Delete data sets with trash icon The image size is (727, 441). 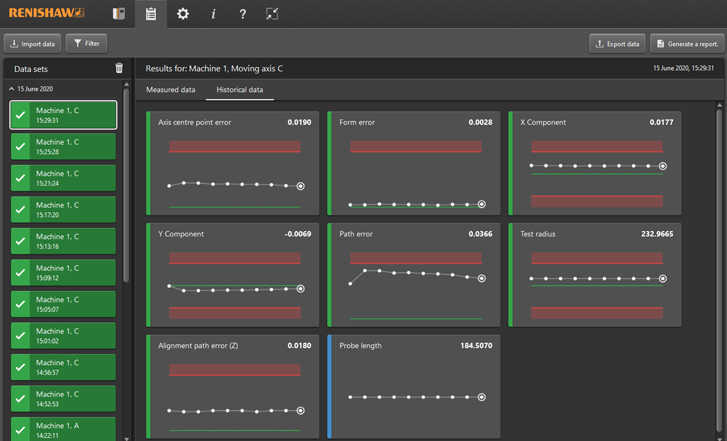coord(119,69)
